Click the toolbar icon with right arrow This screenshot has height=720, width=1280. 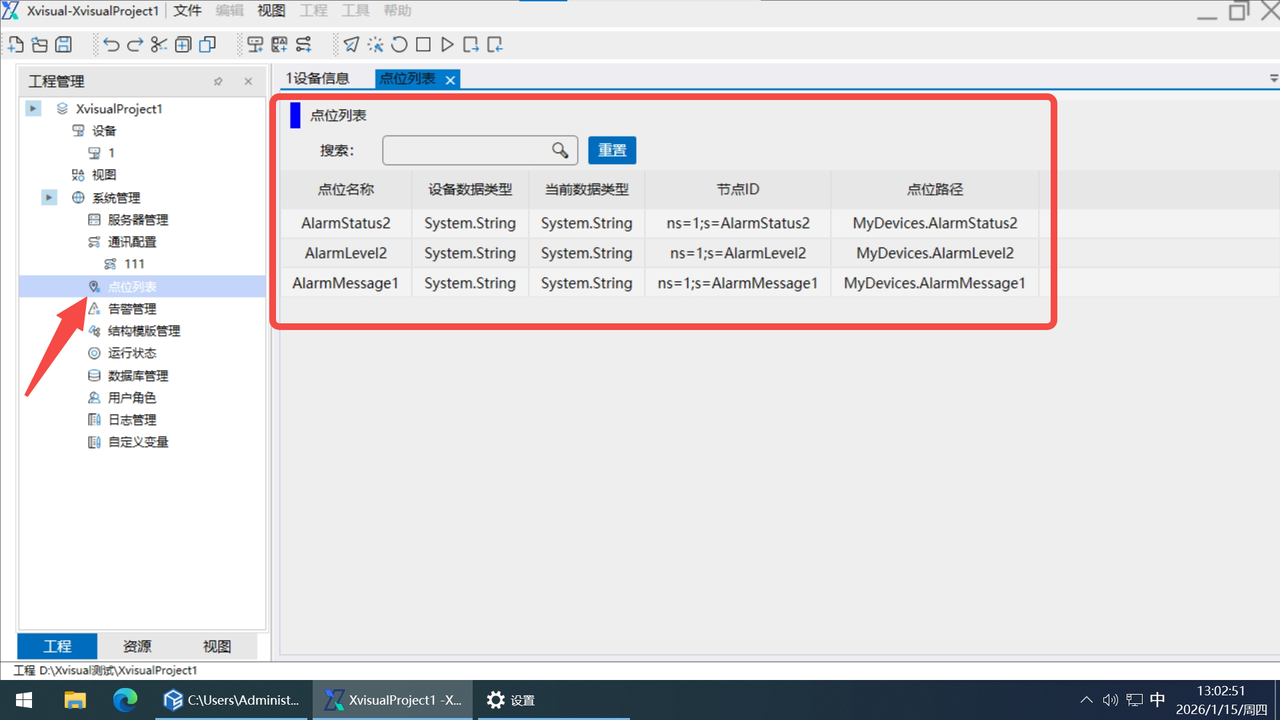471,44
